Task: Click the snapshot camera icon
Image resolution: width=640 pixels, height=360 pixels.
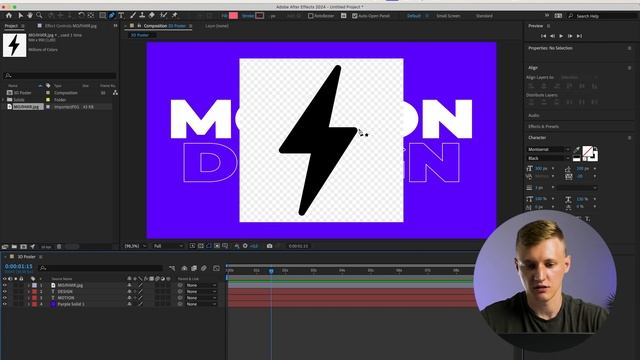Action: click(x=269, y=246)
